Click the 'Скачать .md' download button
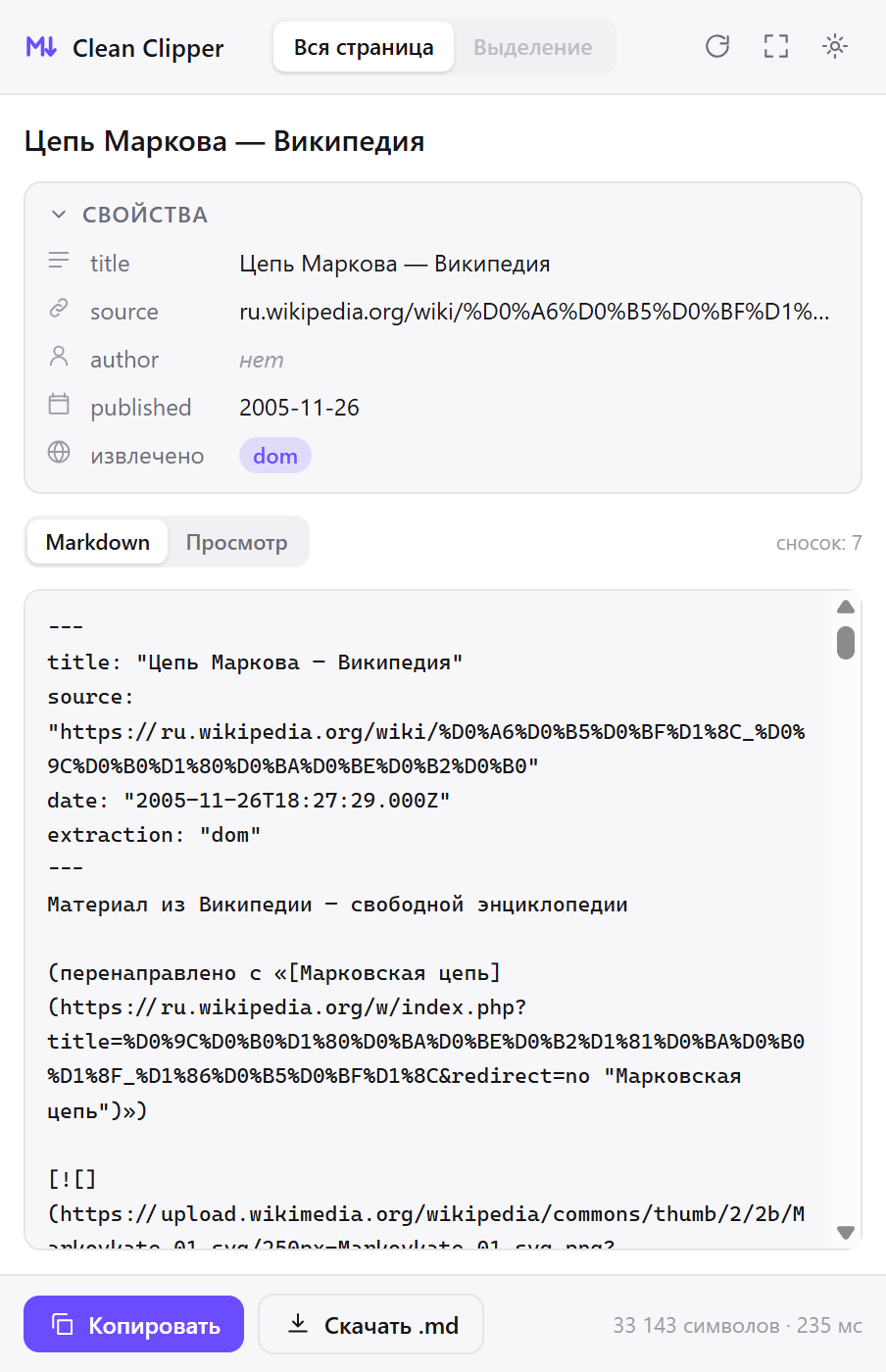 371,1325
